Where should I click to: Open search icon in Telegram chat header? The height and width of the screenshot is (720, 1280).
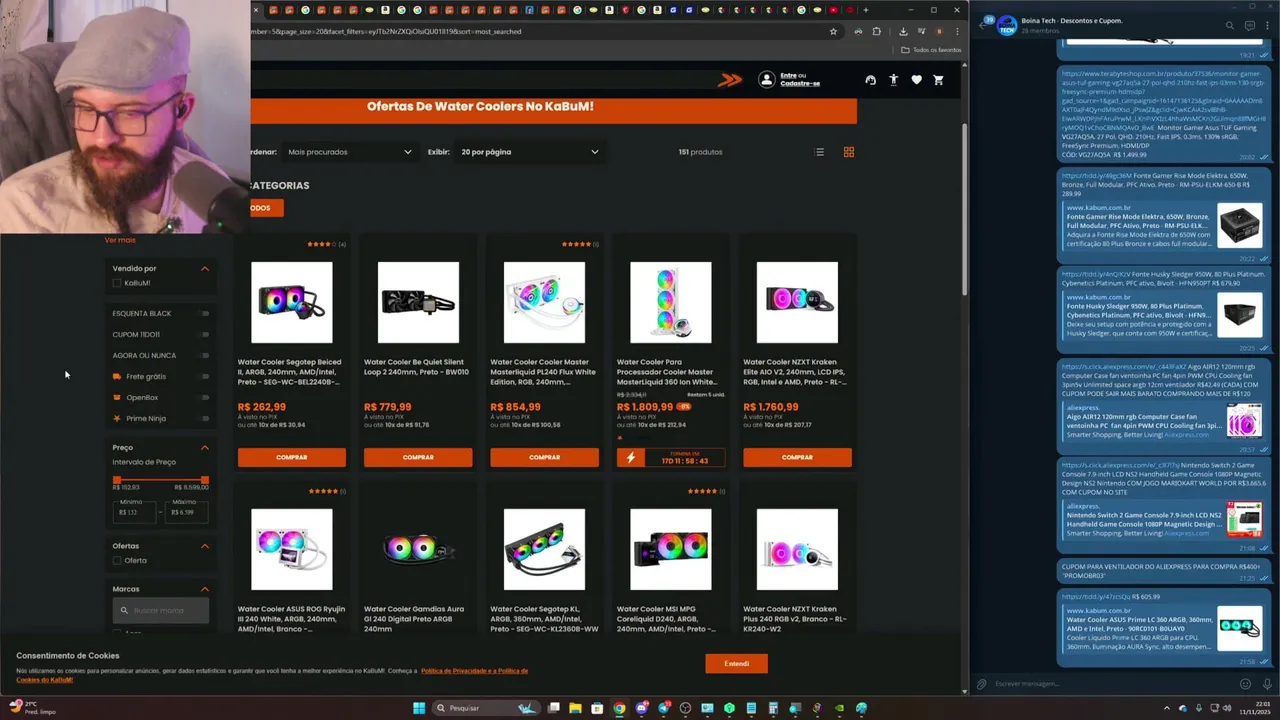pos(1231,25)
